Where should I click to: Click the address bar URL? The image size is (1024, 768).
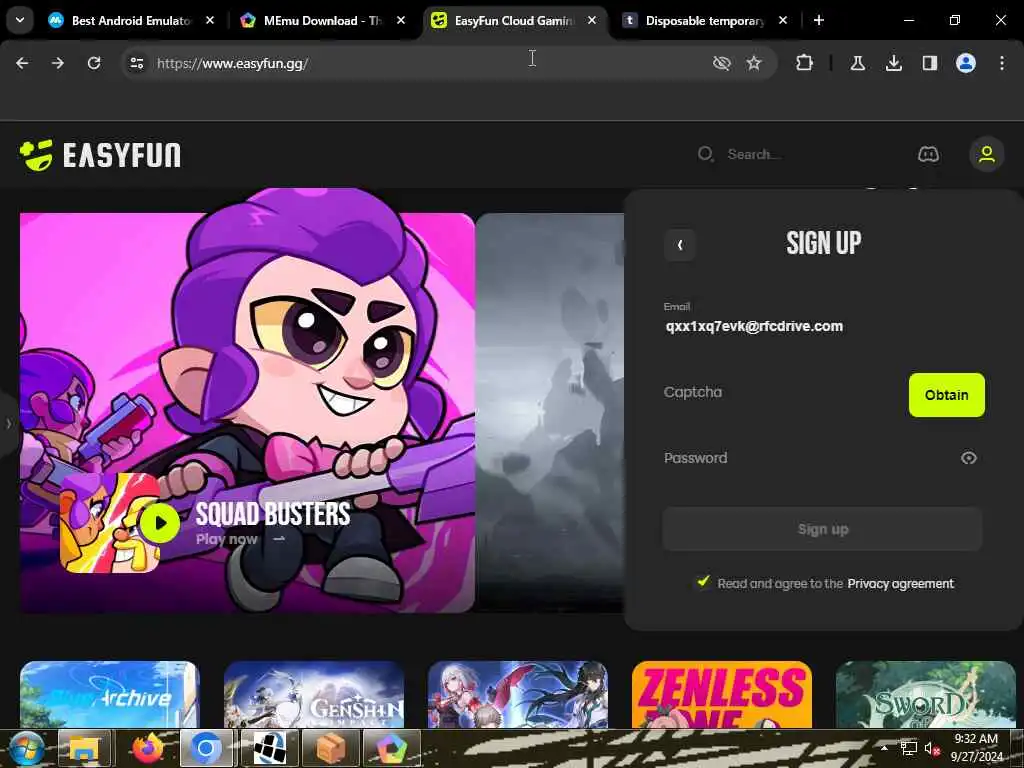pyautogui.click(x=232, y=63)
